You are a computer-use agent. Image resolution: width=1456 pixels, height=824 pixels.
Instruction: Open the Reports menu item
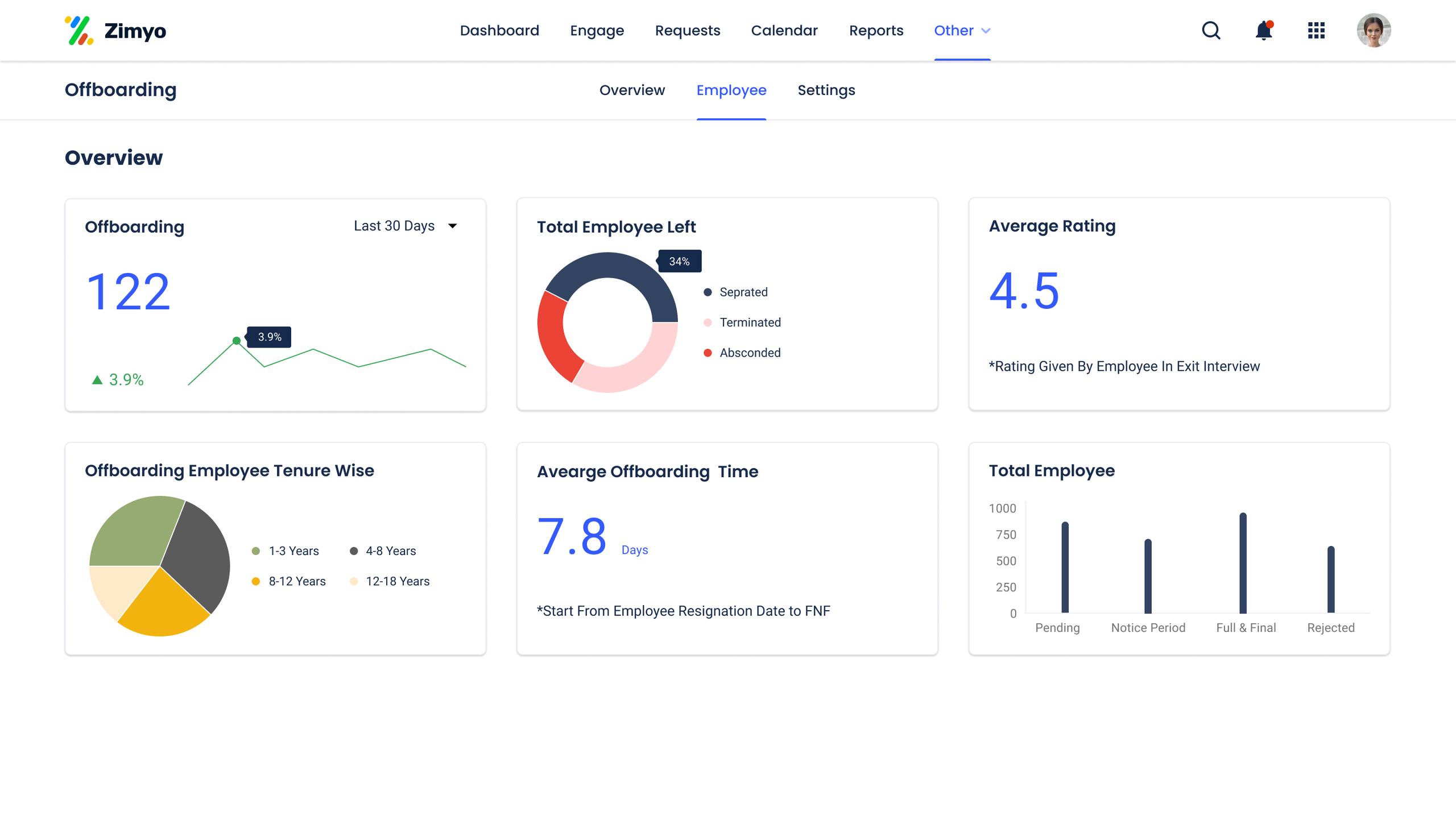pyautogui.click(x=876, y=31)
